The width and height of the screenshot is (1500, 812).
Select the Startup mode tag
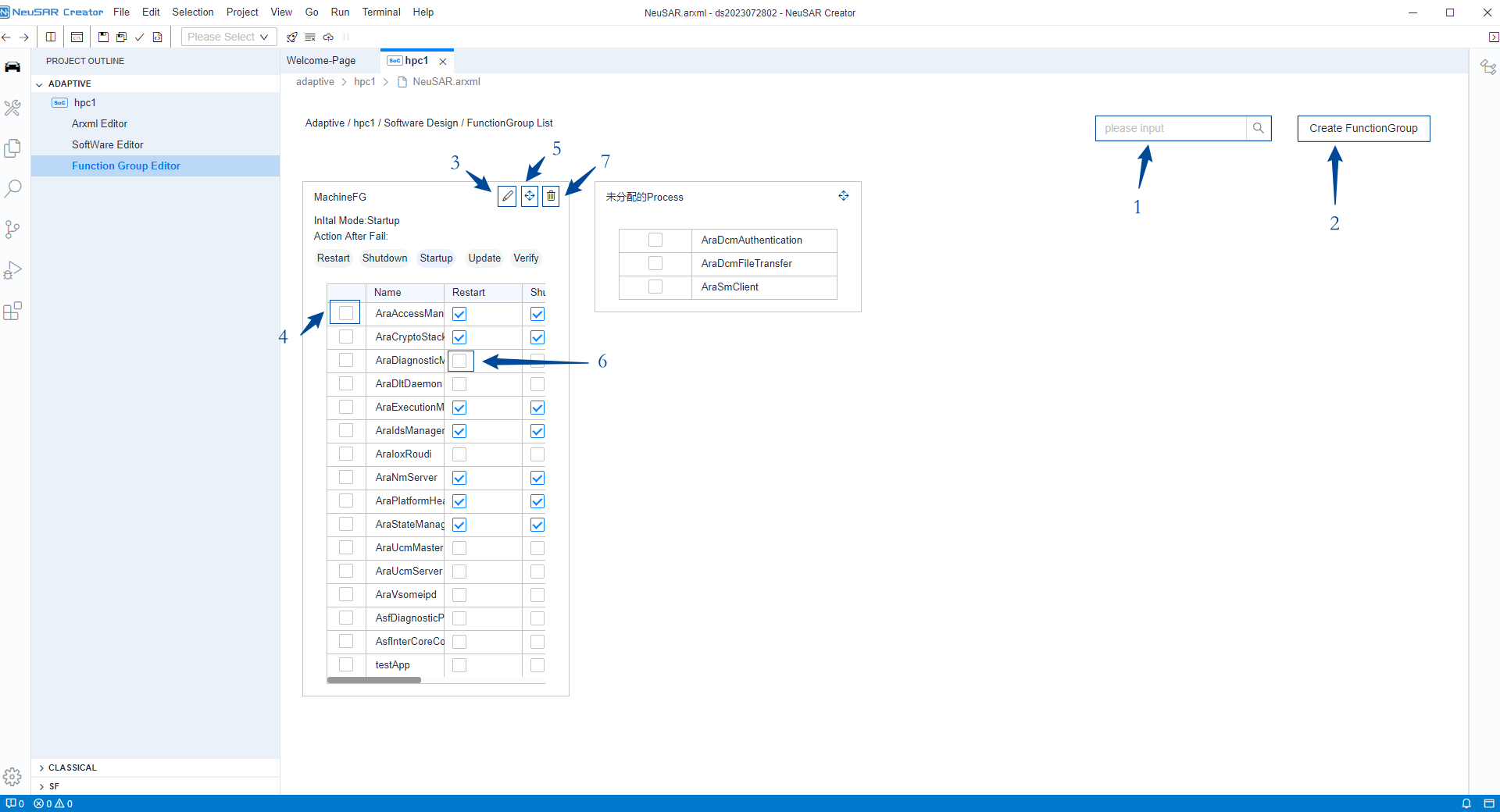pyautogui.click(x=436, y=258)
